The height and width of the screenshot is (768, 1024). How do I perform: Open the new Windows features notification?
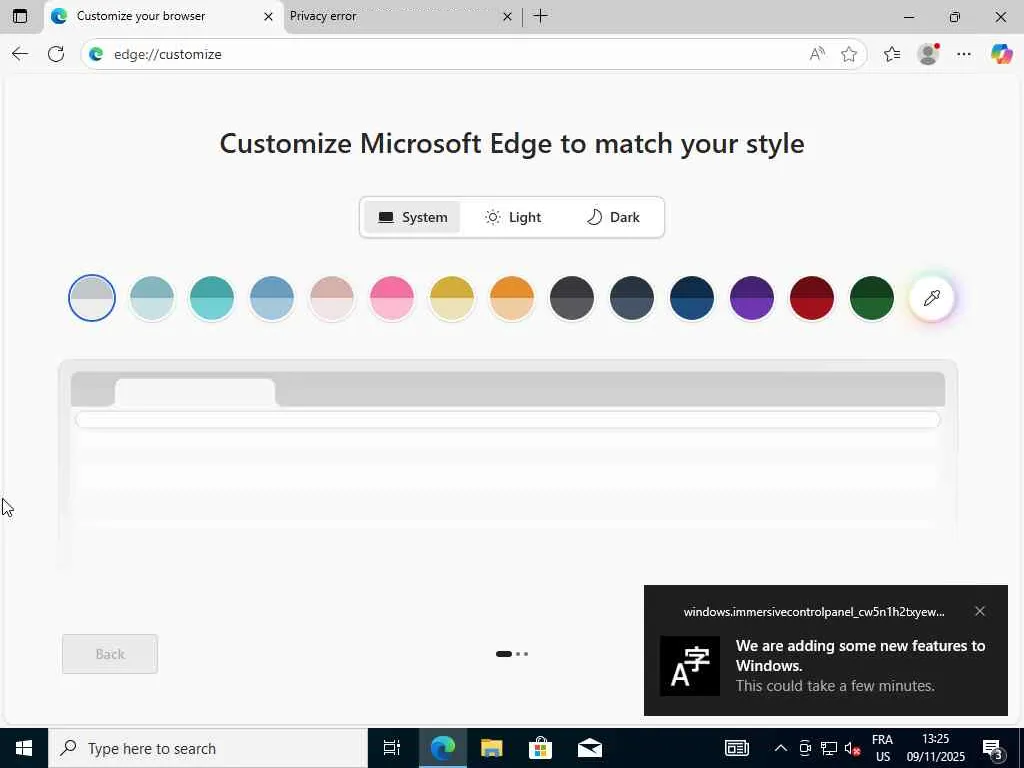[825, 650]
